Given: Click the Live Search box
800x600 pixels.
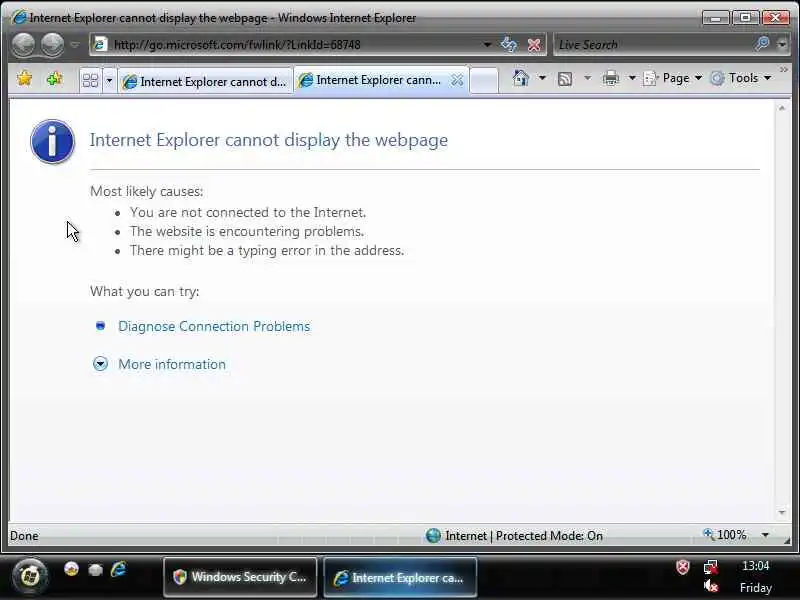Looking at the screenshot, I should point(653,45).
